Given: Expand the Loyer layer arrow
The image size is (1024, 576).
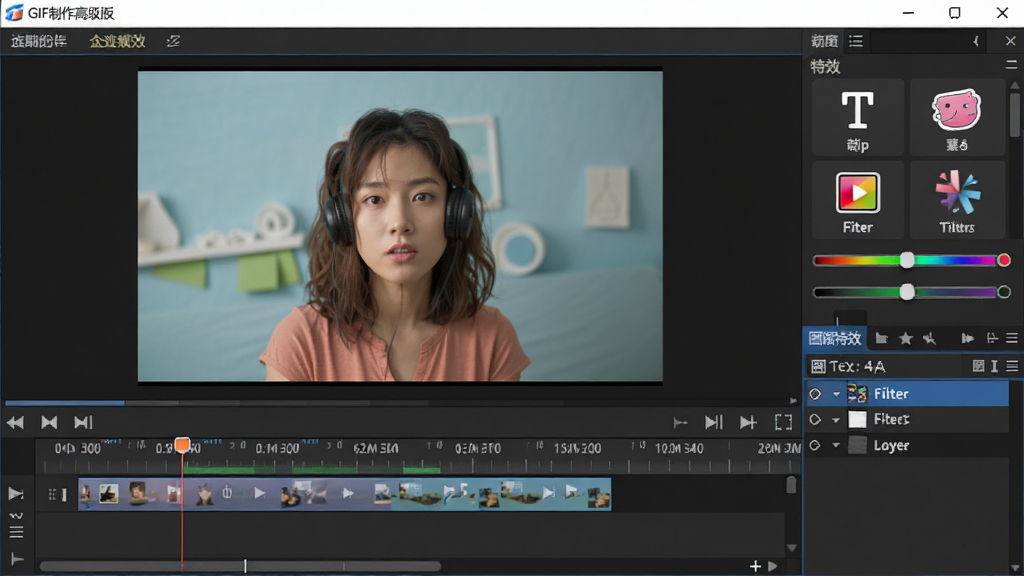Looking at the screenshot, I should coord(836,446).
